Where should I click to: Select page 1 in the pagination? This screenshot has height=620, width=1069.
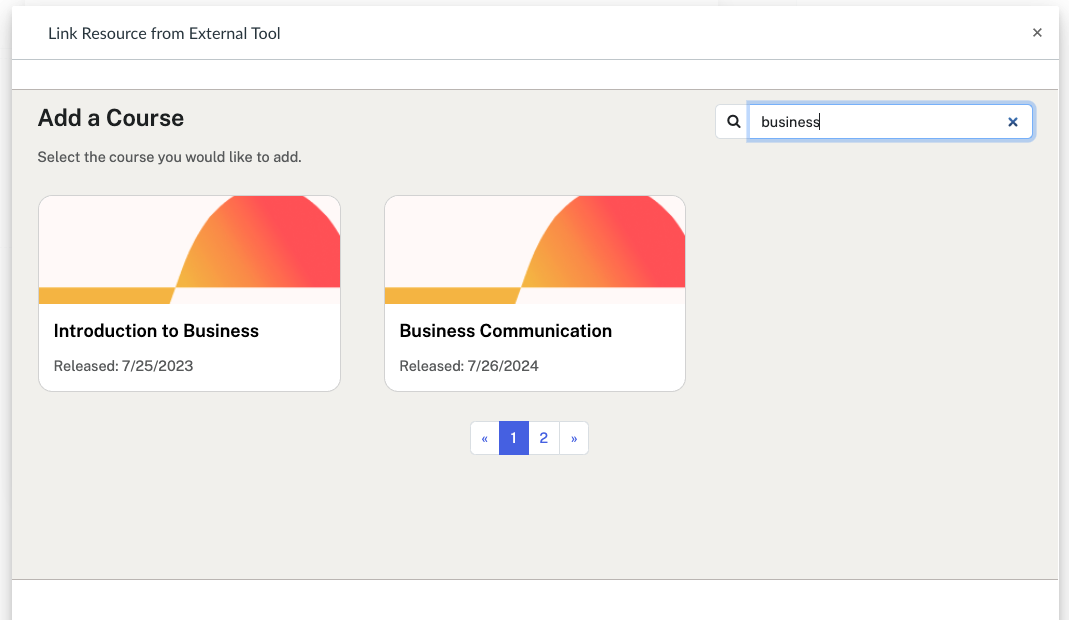tap(513, 438)
